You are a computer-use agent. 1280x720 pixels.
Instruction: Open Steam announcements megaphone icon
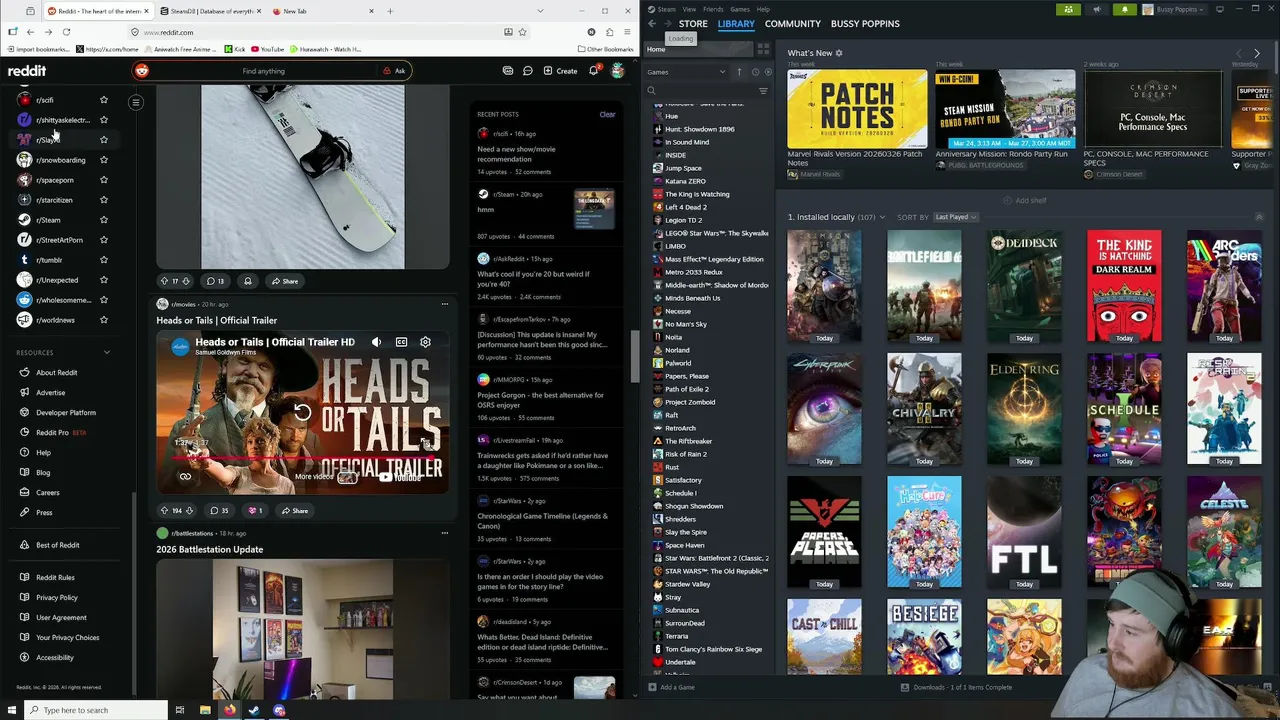[x=1097, y=9]
